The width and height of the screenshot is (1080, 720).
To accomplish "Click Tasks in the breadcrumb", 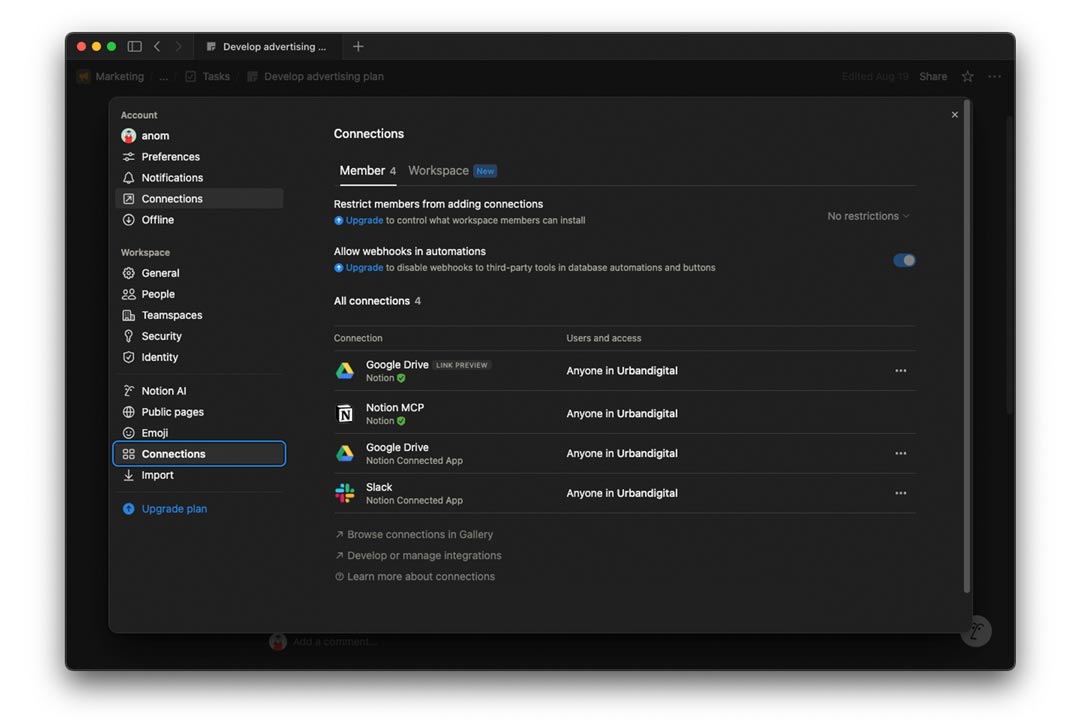I will tap(208, 76).
